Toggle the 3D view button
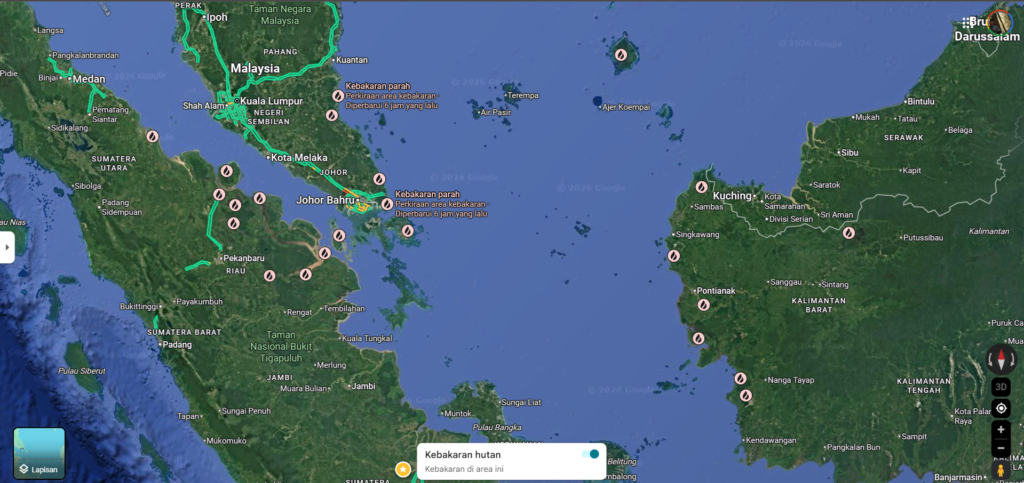 click(x=1001, y=387)
